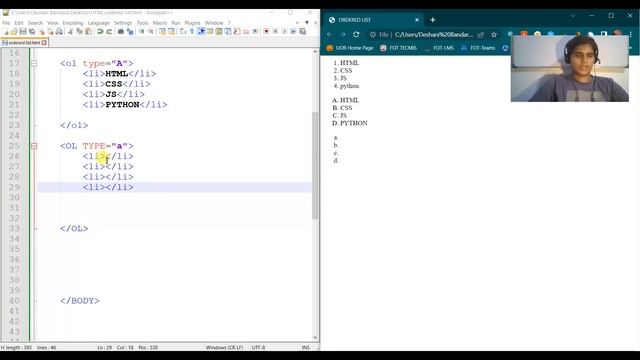This screenshot has width=640, height=360.
Task: Open the Edit menu
Action: [19, 23]
